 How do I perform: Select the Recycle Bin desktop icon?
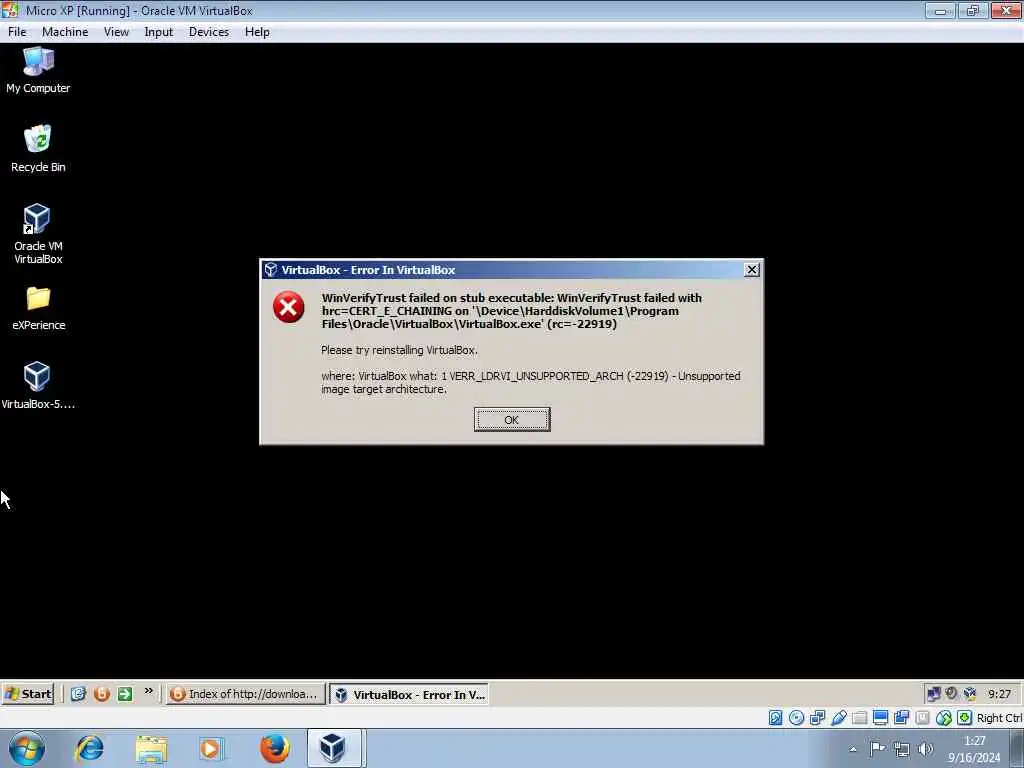coord(38,149)
